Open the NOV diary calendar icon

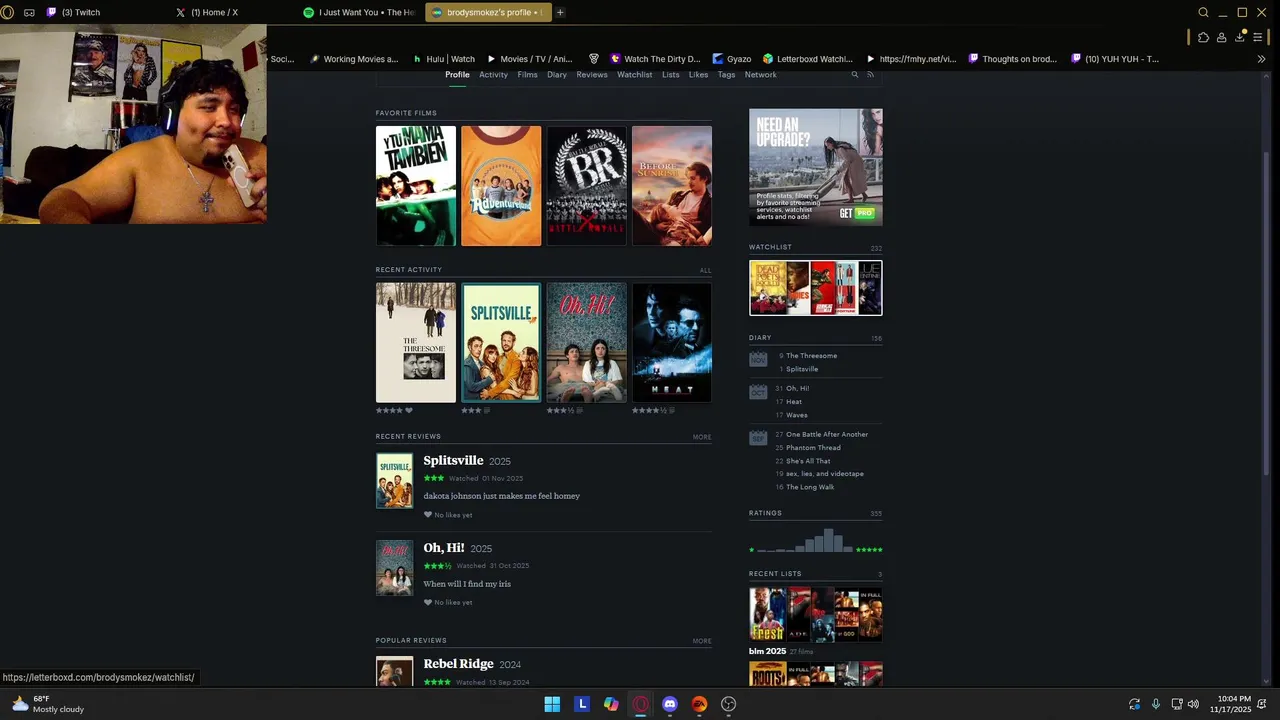click(758, 359)
